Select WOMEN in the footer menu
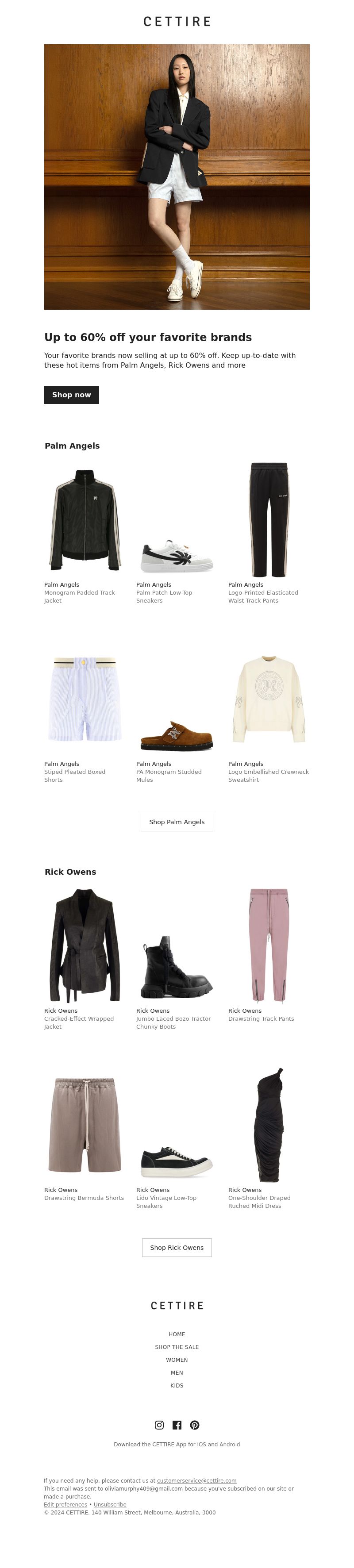The width and height of the screenshot is (354, 1568). 177,1359
